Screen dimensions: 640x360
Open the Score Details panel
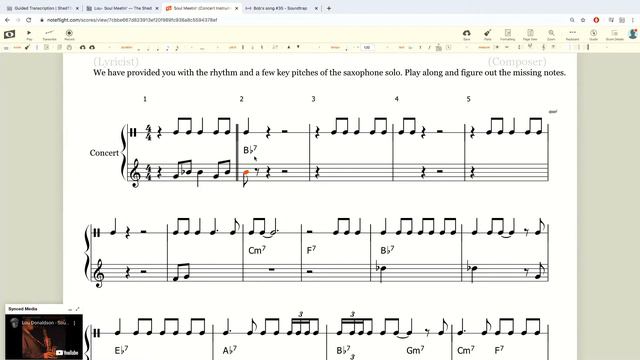pyautogui.click(x=614, y=35)
